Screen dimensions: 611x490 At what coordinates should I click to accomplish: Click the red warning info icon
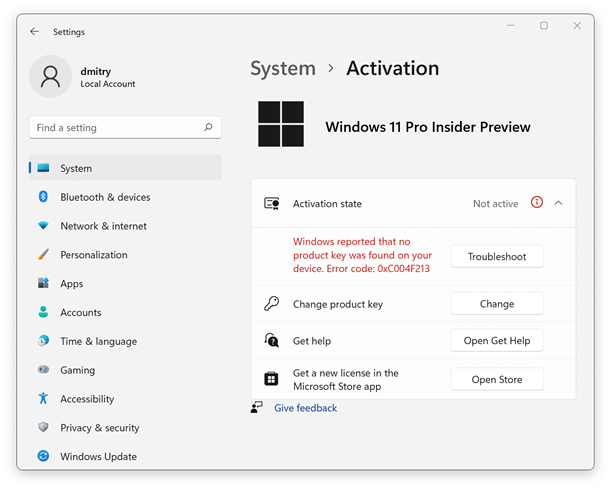point(537,202)
